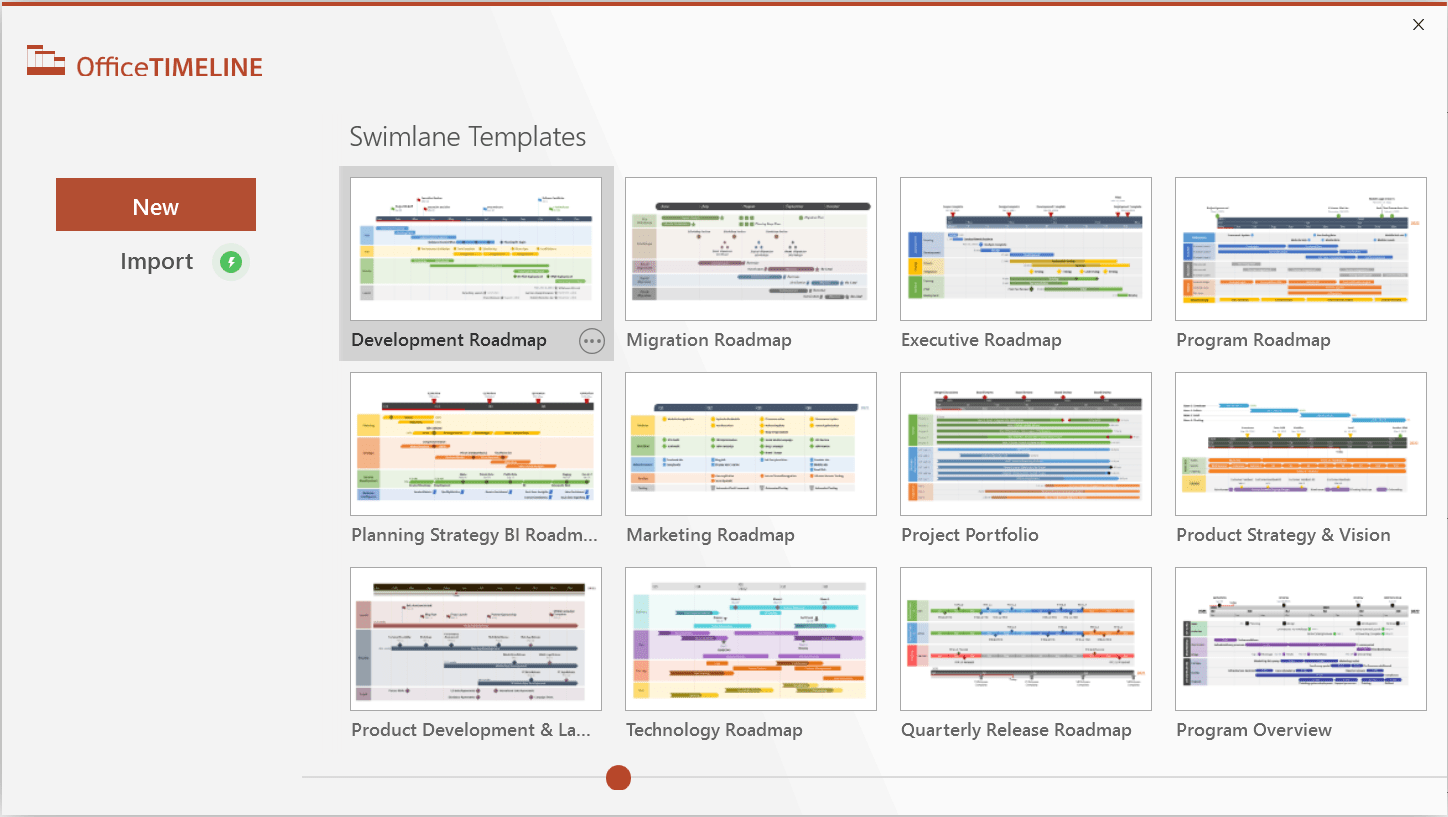Close the template chooser window
The image size is (1448, 817).
pos(1418,24)
